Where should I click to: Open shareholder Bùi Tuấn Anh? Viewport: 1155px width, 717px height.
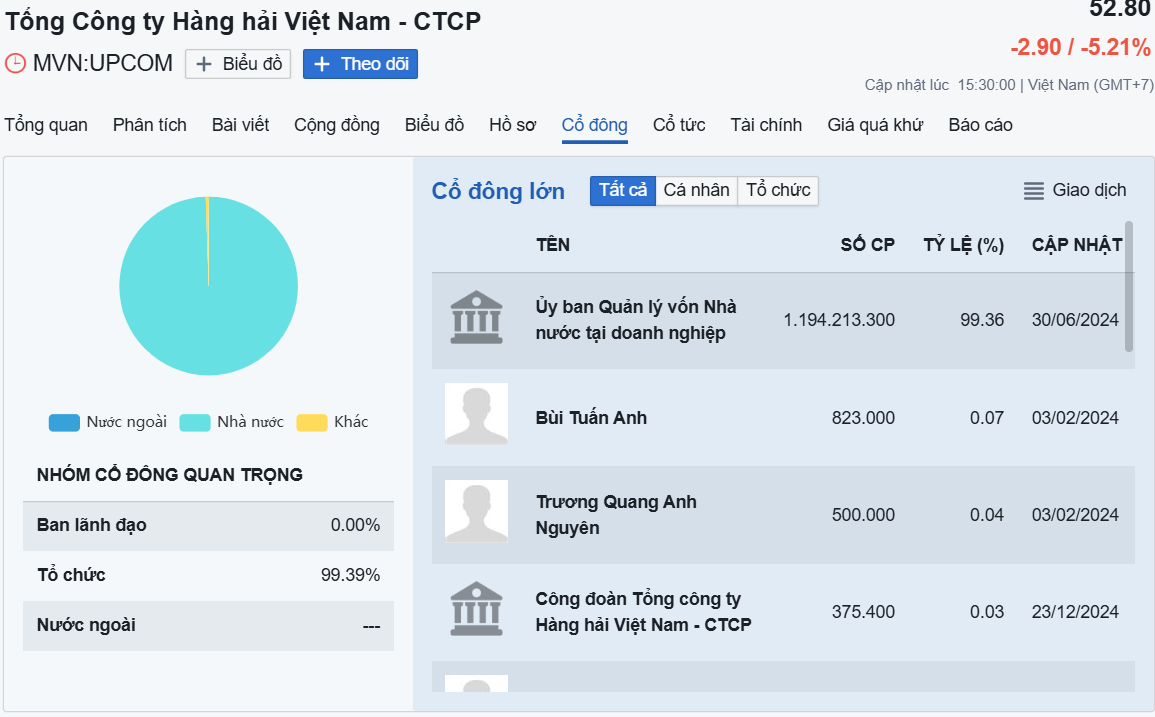click(x=591, y=418)
